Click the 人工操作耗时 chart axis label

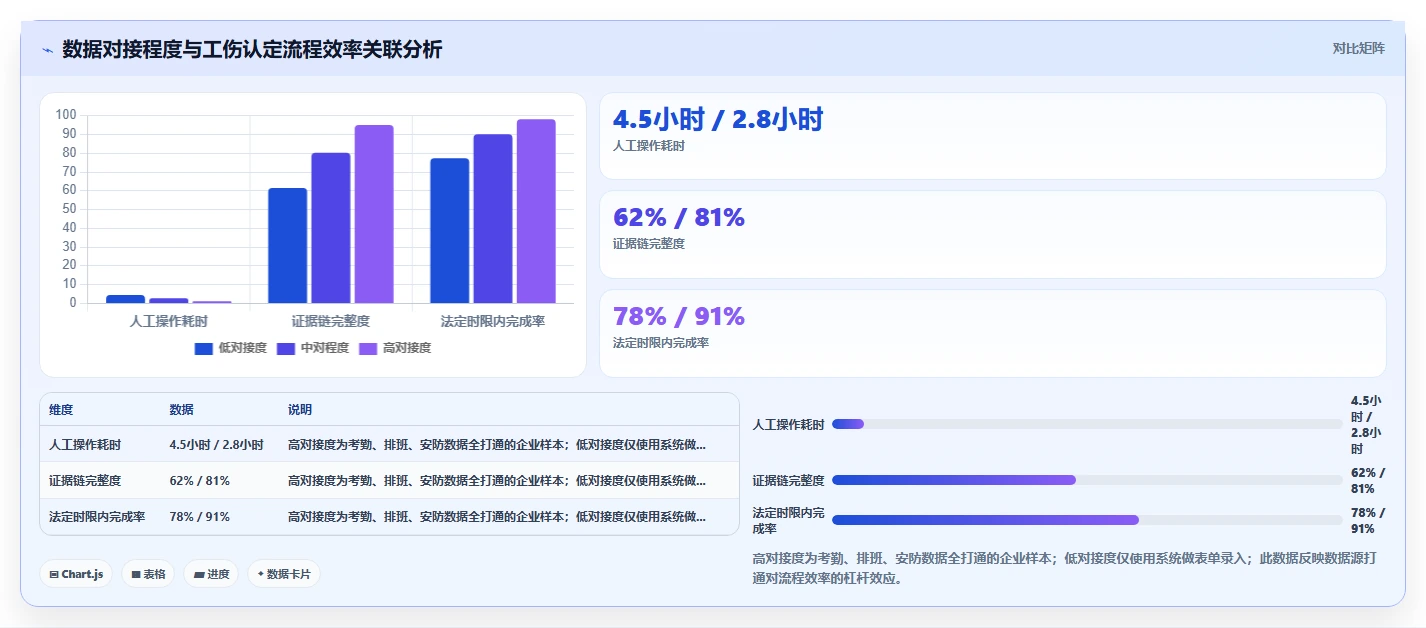[x=169, y=321]
